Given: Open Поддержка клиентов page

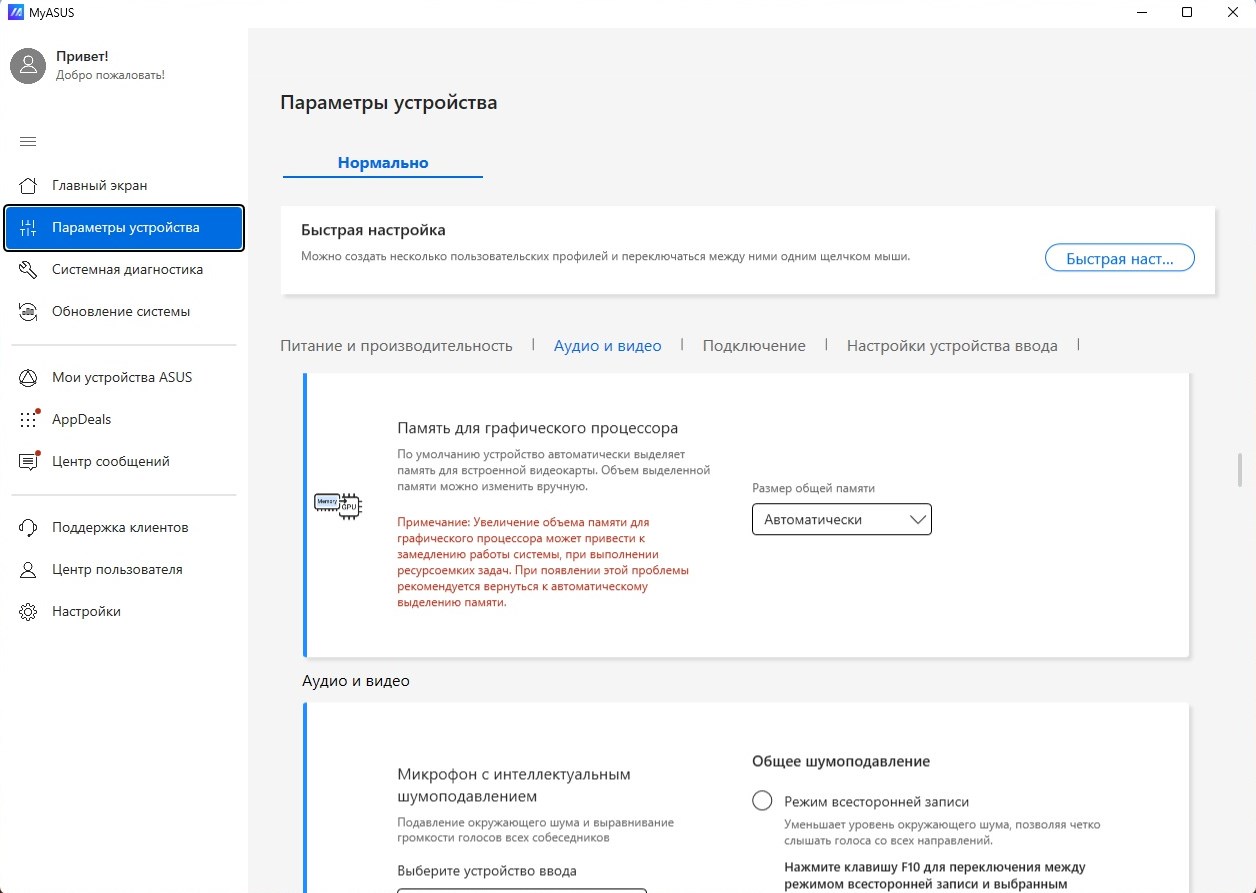Looking at the screenshot, I should point(124,527).
